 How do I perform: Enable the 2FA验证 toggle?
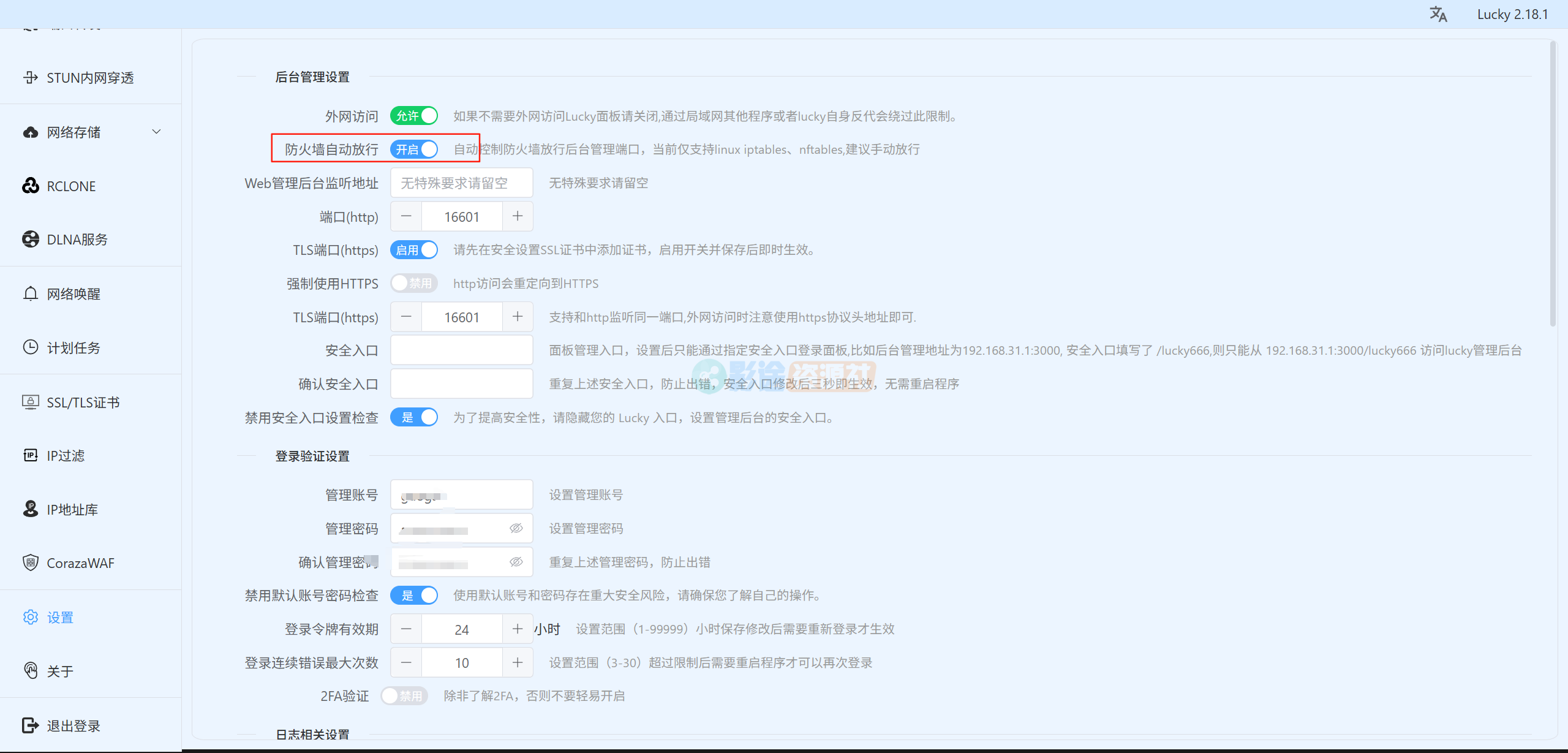[404, 695]
